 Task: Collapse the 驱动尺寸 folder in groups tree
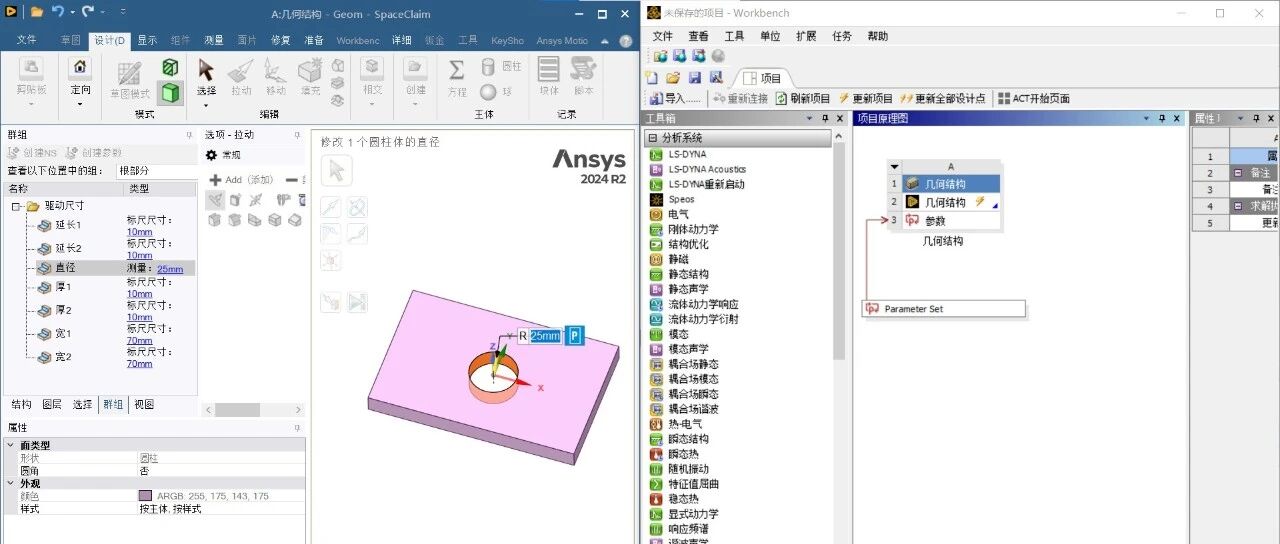17,206
